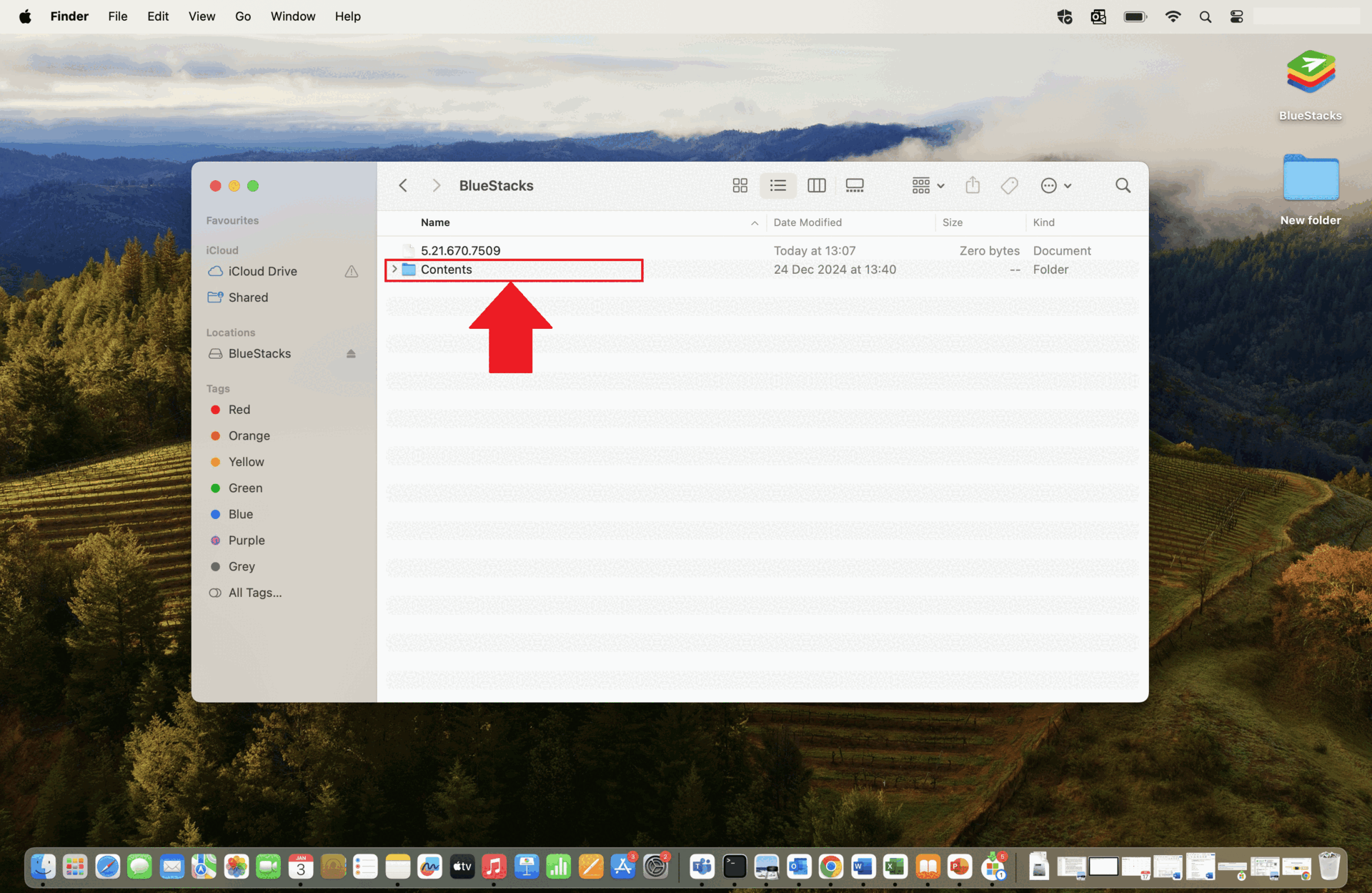Image resolution: width=1372 pixels, height=893 pixels.
Task: Go back in Finder window
Action: click(x=403, y=186)
